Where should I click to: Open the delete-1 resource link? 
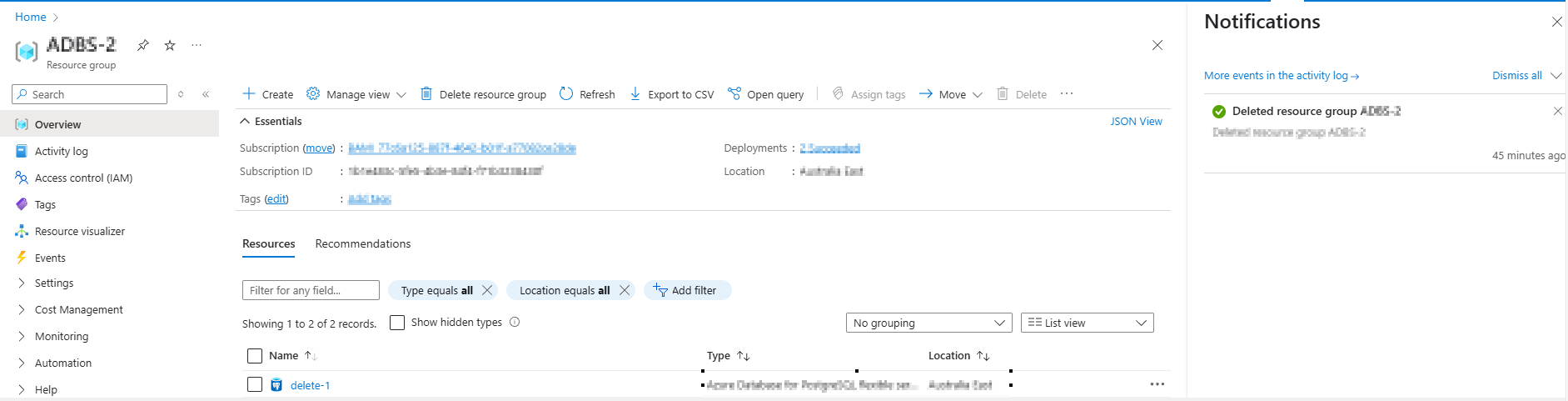(310, 385)
